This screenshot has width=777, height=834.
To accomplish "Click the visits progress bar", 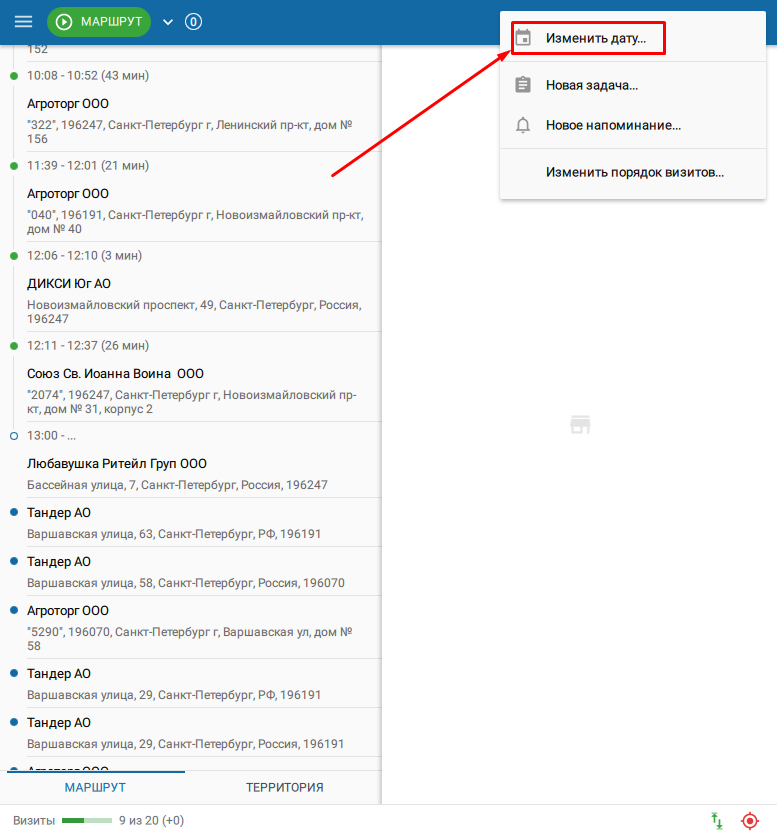I will tap(87, 820).
